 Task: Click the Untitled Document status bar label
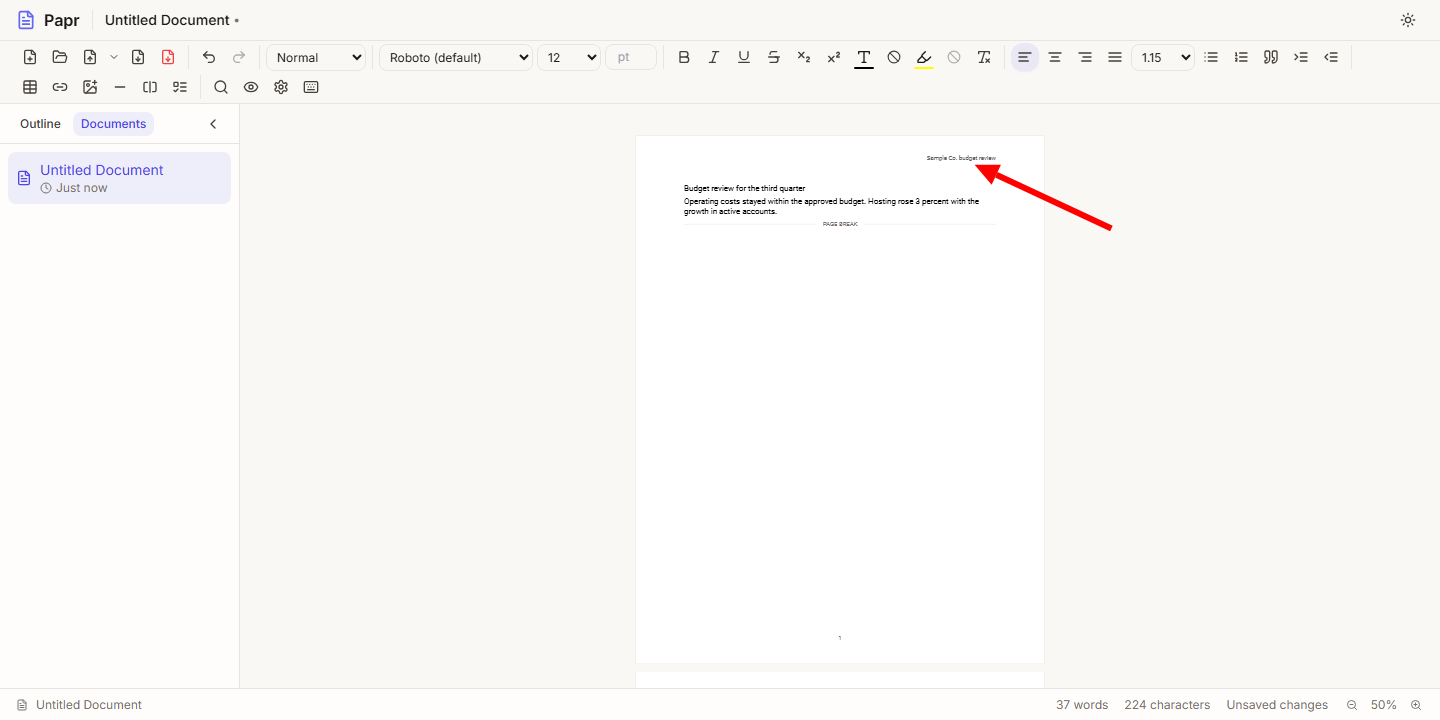click(x=80, y=705)
